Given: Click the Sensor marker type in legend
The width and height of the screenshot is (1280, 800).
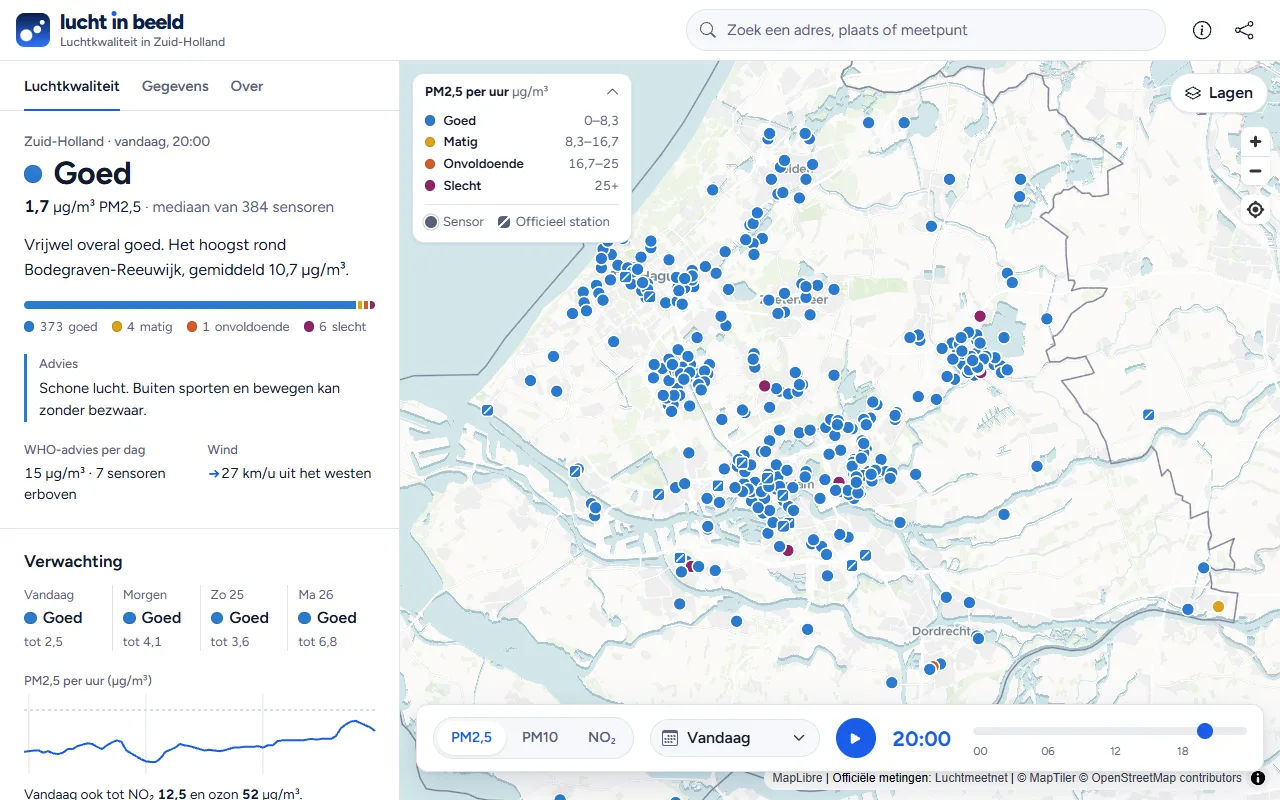Looking at the screenshot, I should point(454,222).
